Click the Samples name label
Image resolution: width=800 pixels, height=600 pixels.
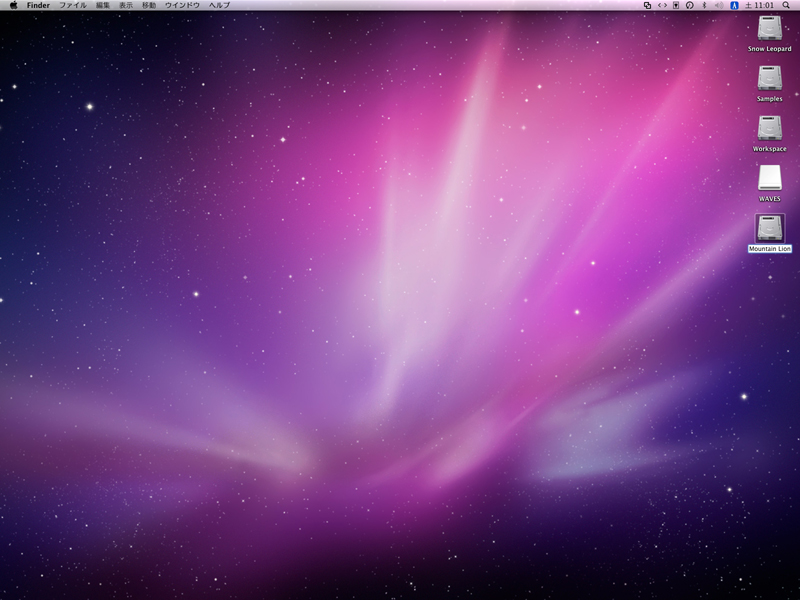pyautogui.click(x=769, y=99)
